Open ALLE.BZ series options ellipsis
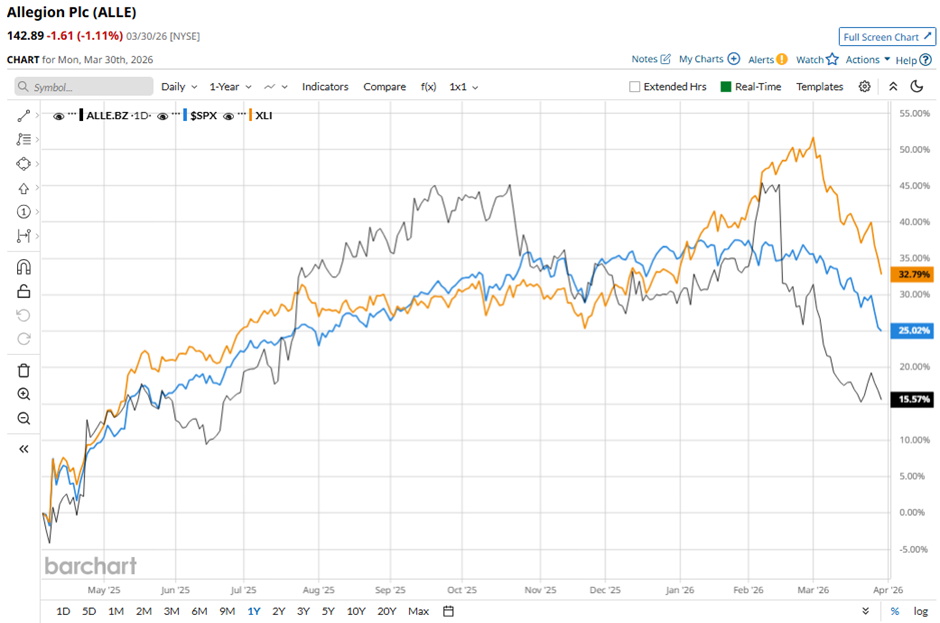 click(x=72, y=113)
